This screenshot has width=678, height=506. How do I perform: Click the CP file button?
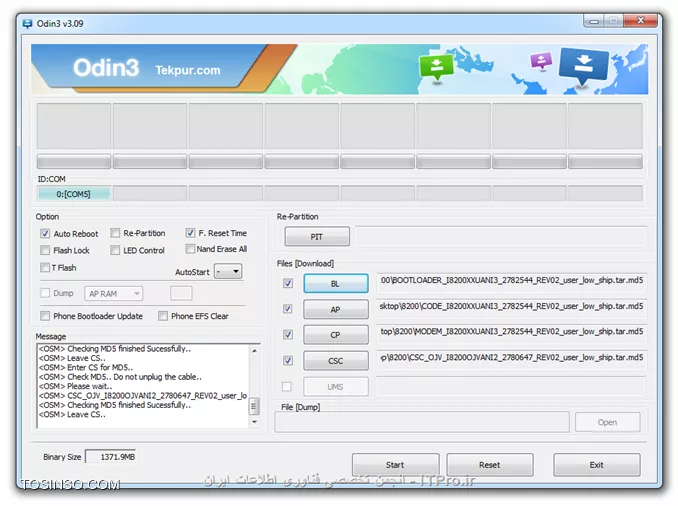click(x=336, y=335)
